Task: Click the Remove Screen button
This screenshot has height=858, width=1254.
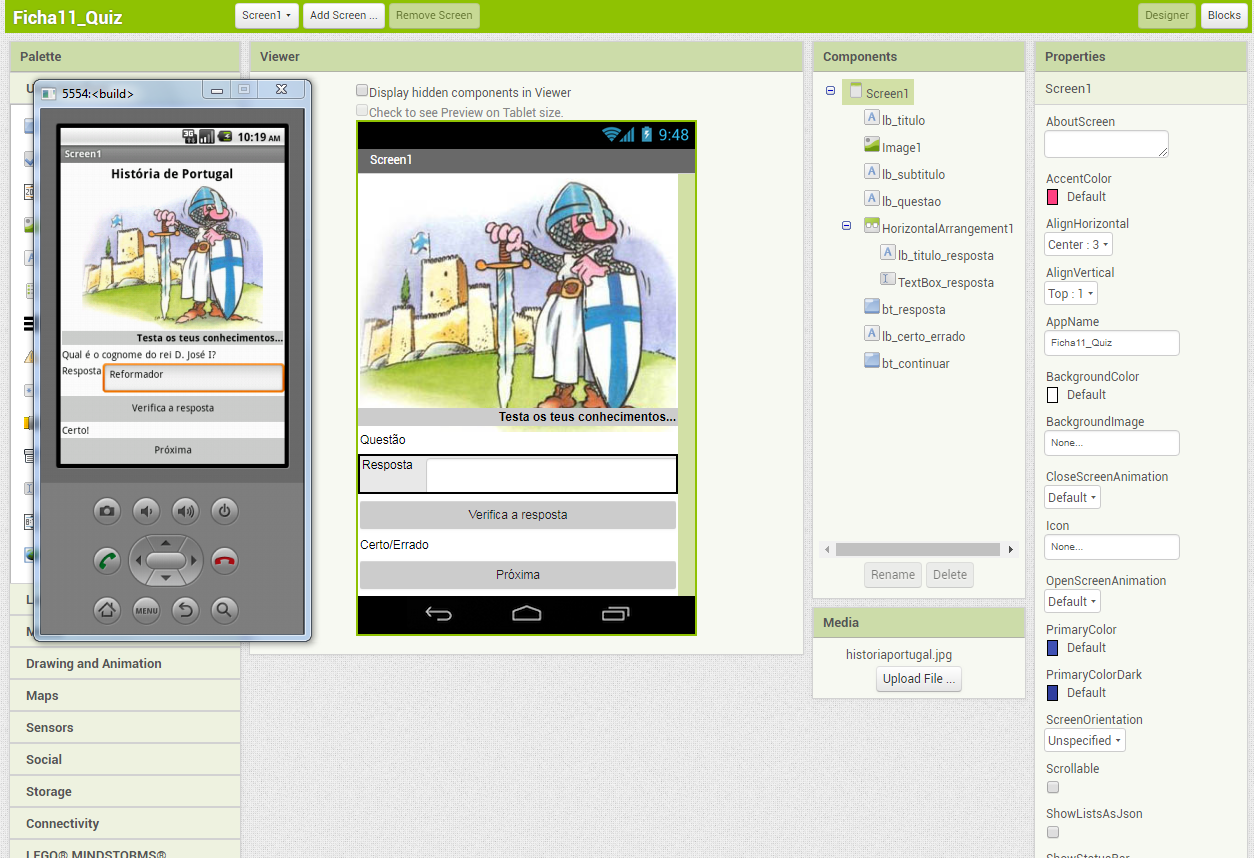Action: 434,15
